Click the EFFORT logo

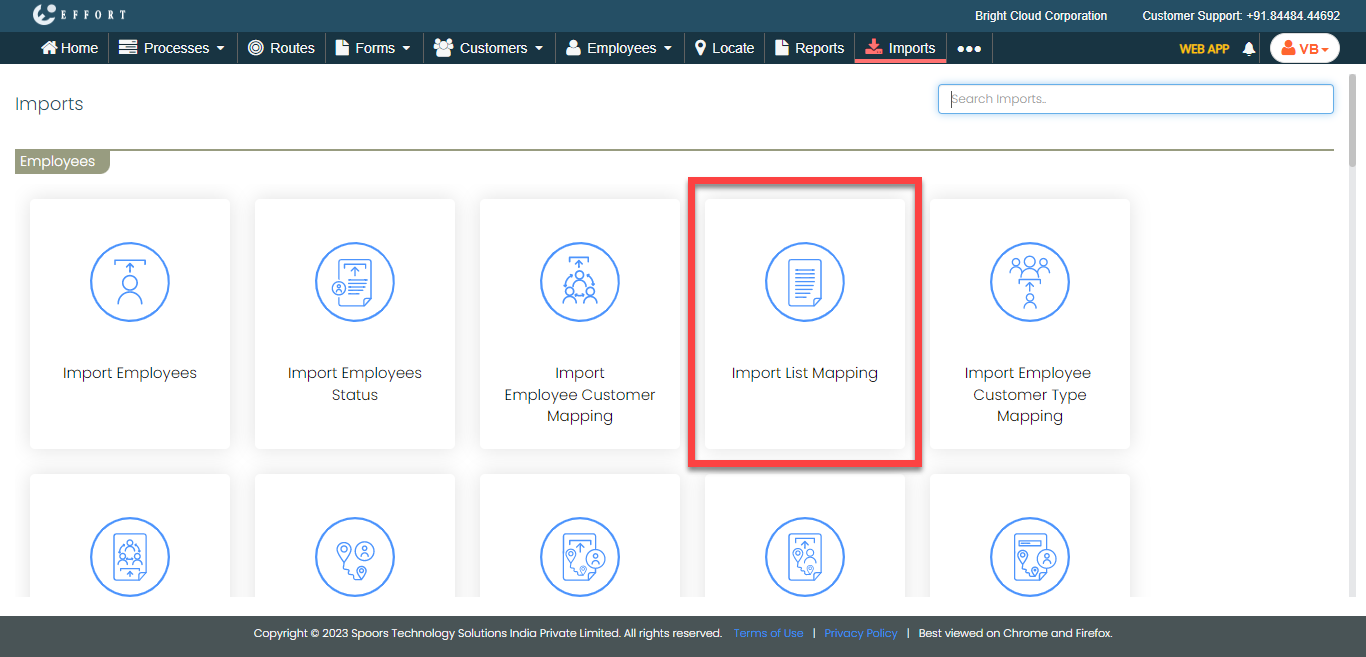pyautogui.click(x=79, y=15)
